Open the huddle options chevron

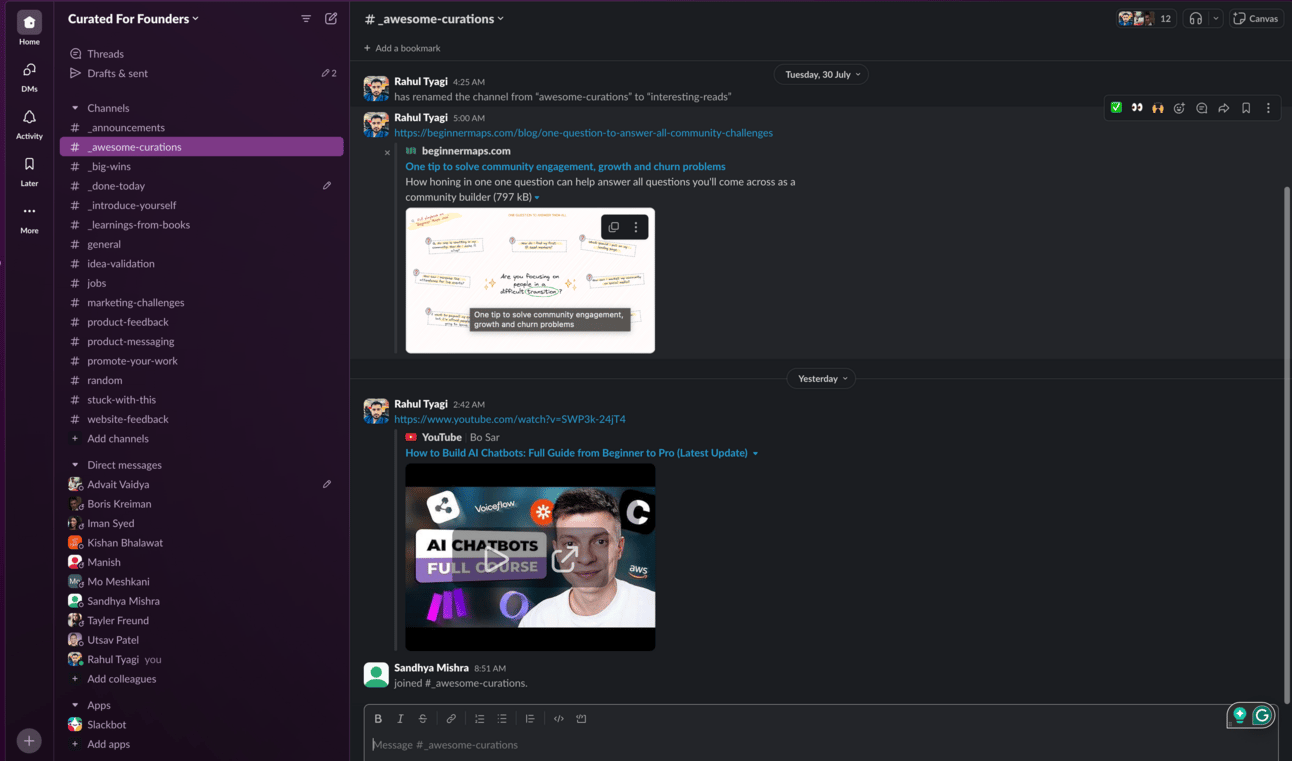1216,19
